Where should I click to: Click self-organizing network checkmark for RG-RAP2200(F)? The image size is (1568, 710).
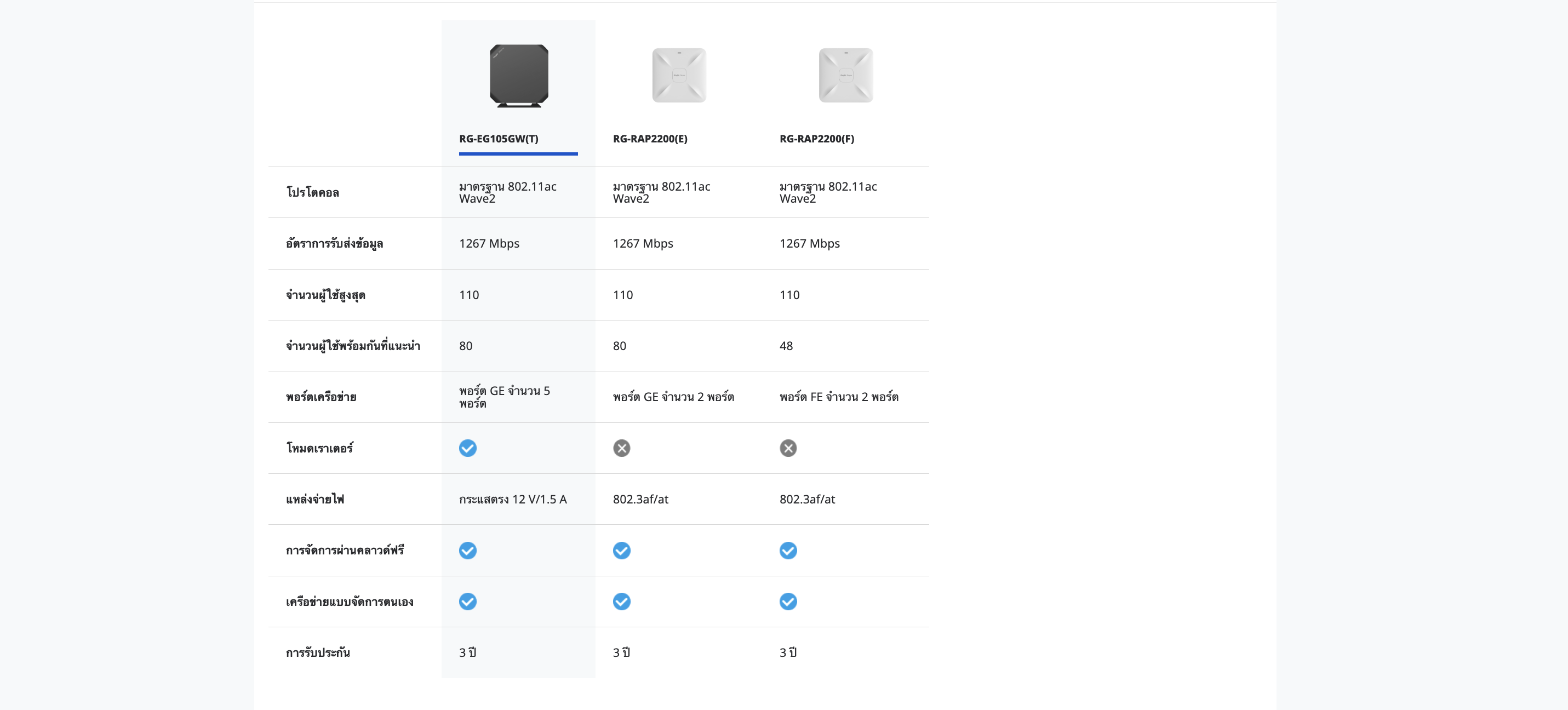coord(788,602)
